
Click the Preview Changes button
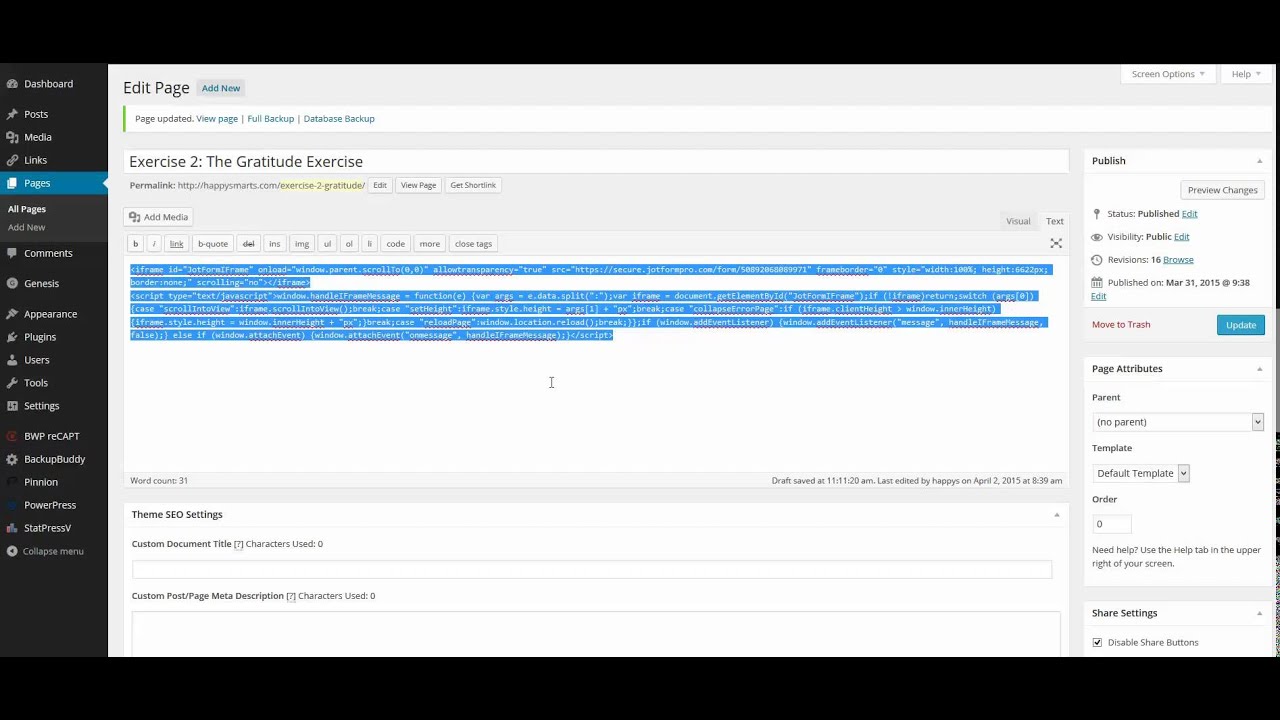[x=1222, y=190]
